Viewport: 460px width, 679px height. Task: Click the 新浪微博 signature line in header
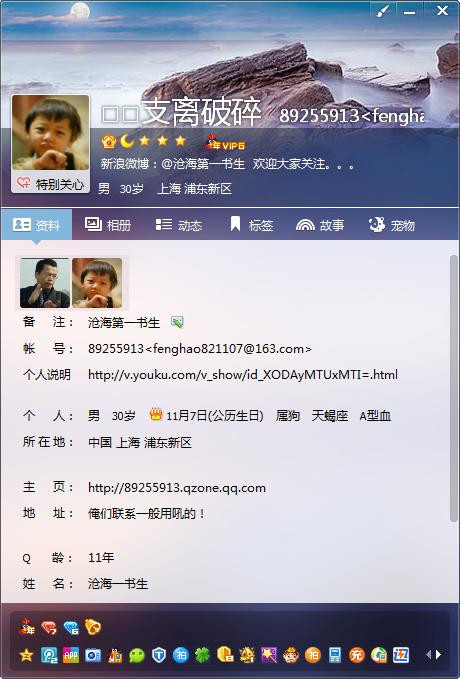pyautogui.click(x=228, y=164)
